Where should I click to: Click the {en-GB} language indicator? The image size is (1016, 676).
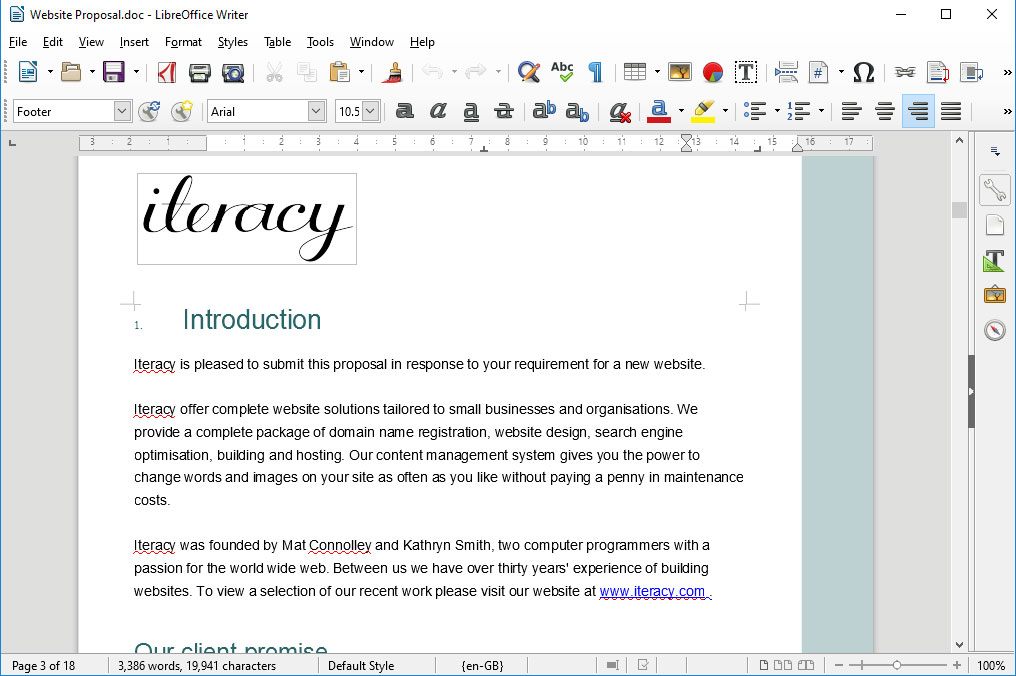[482, 666]
